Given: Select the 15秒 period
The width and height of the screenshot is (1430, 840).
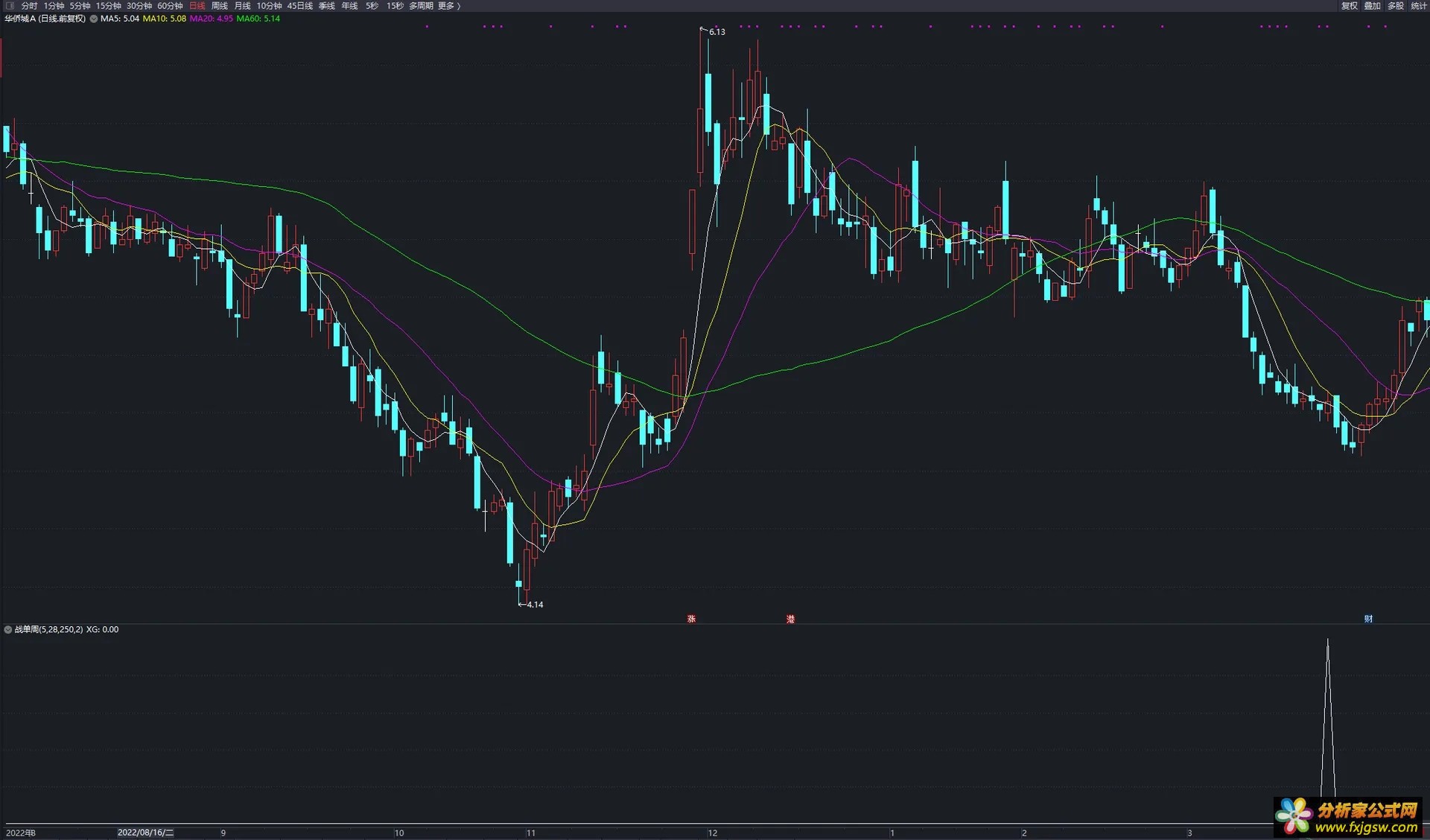Looking at the screenshot, I should (395, 6).
